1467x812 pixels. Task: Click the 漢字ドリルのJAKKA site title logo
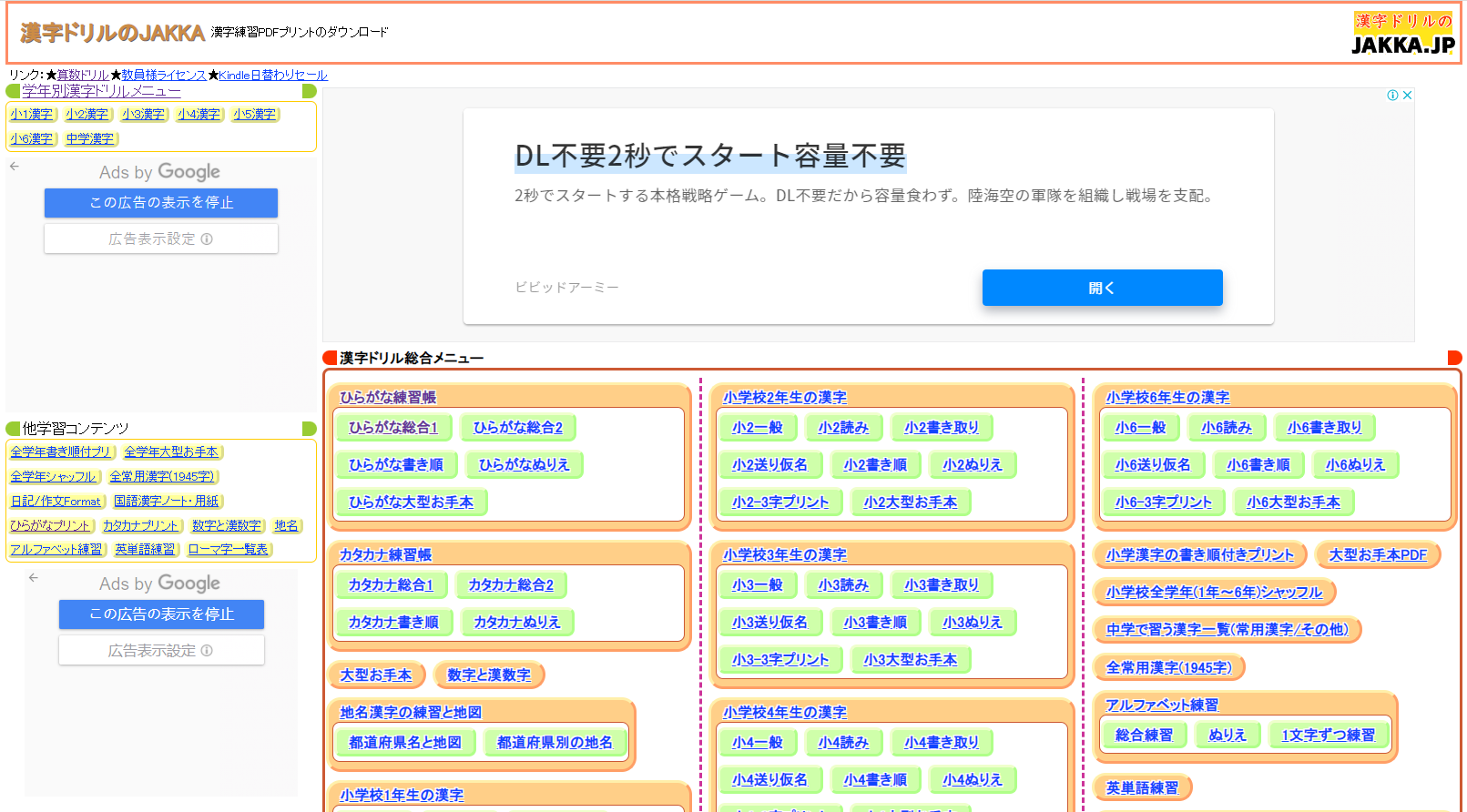pyautogui.click(x=113, y=34)
